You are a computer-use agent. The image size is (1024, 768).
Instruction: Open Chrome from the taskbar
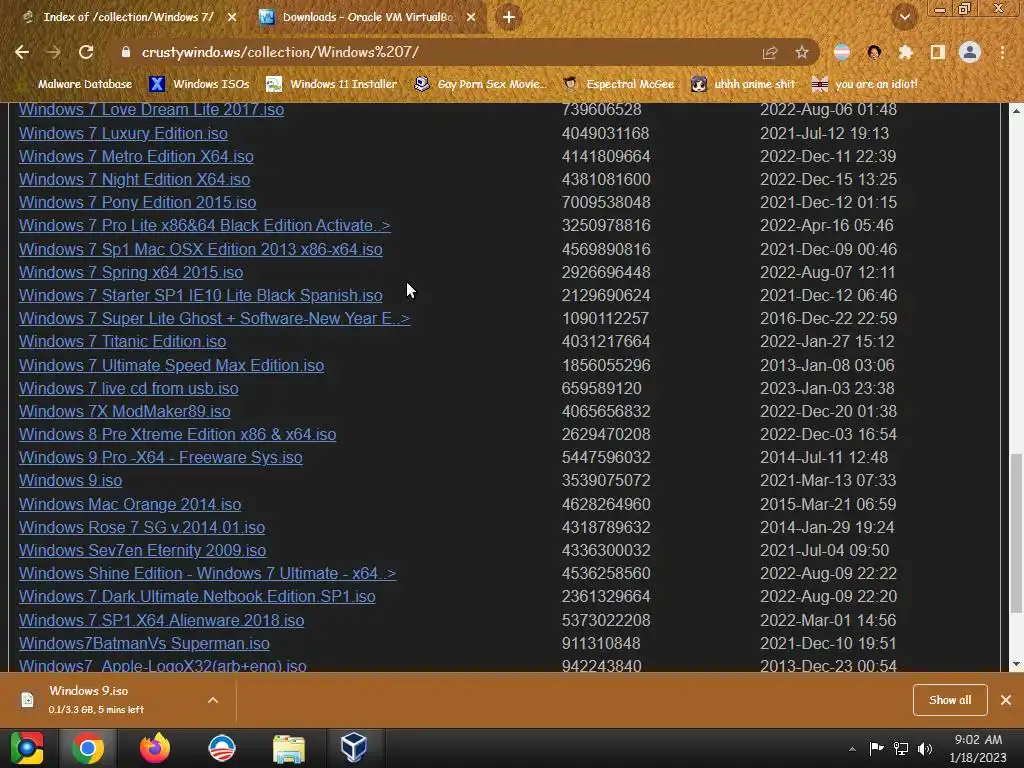(x=88, y=748)
